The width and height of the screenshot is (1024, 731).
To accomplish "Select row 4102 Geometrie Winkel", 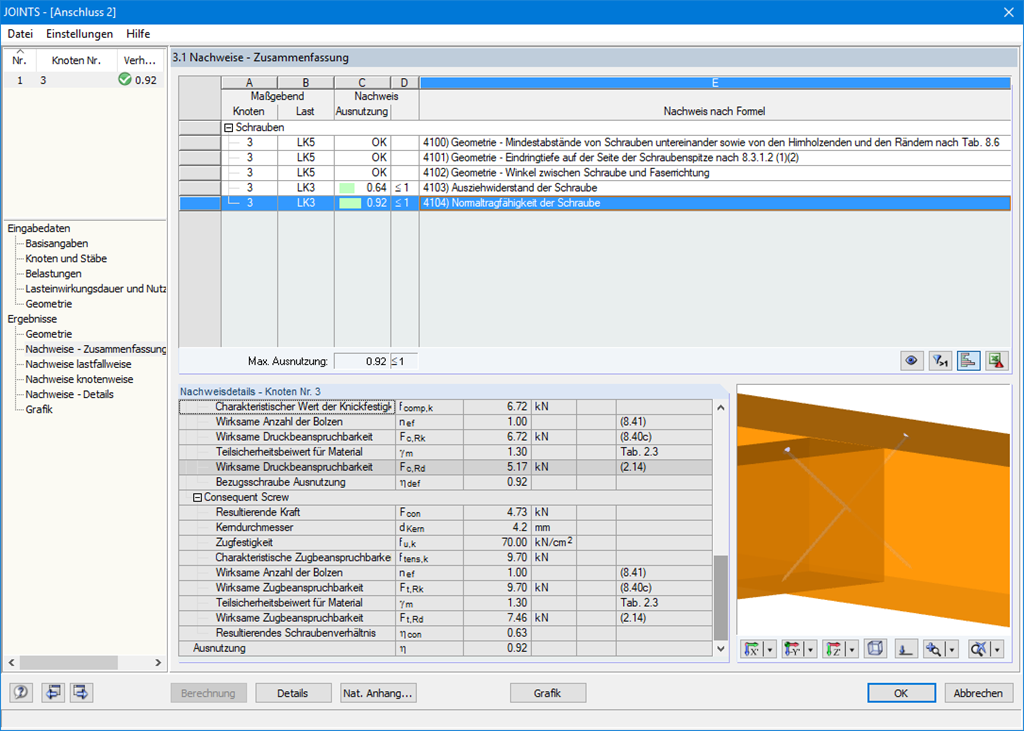I will 594,172.
